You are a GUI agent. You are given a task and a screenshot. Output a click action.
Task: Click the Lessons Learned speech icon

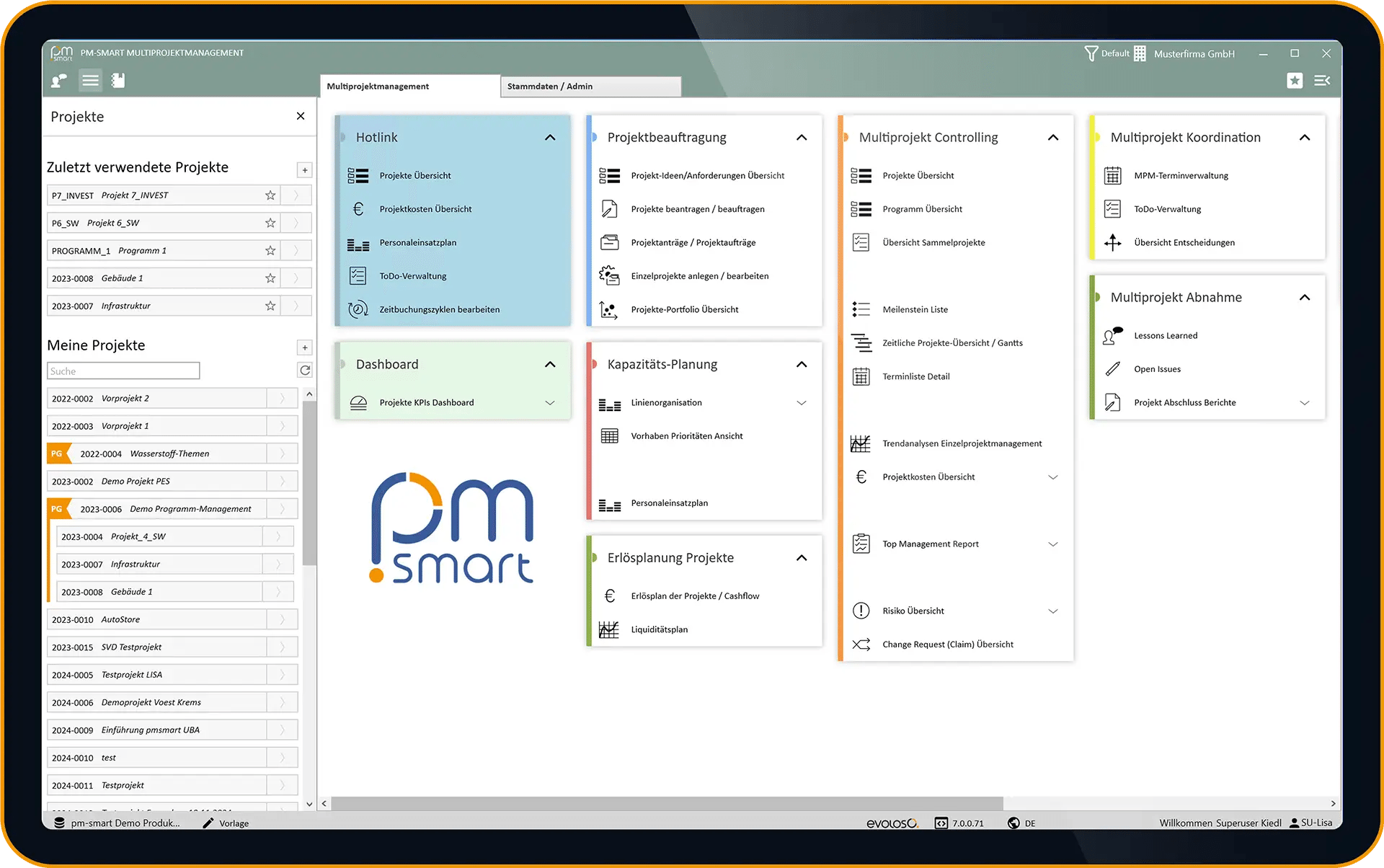pyautogui.click(x=1112, y=335)
